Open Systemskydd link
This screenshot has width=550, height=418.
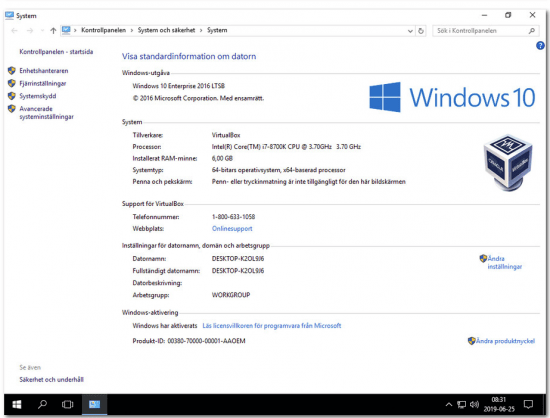click(38, 96)
